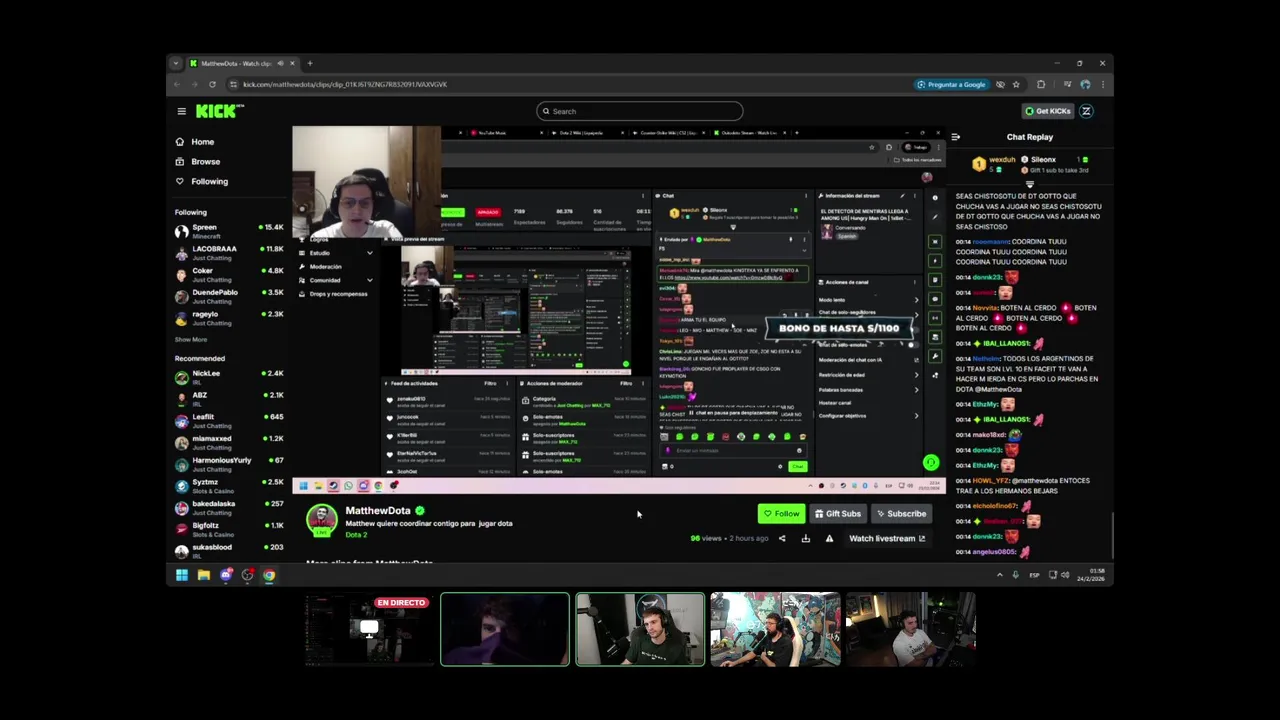Open the Bigfoltz recommended channel
This screenshot has height=720, width=1280.
pyautogui.click(x=229, y=529)
